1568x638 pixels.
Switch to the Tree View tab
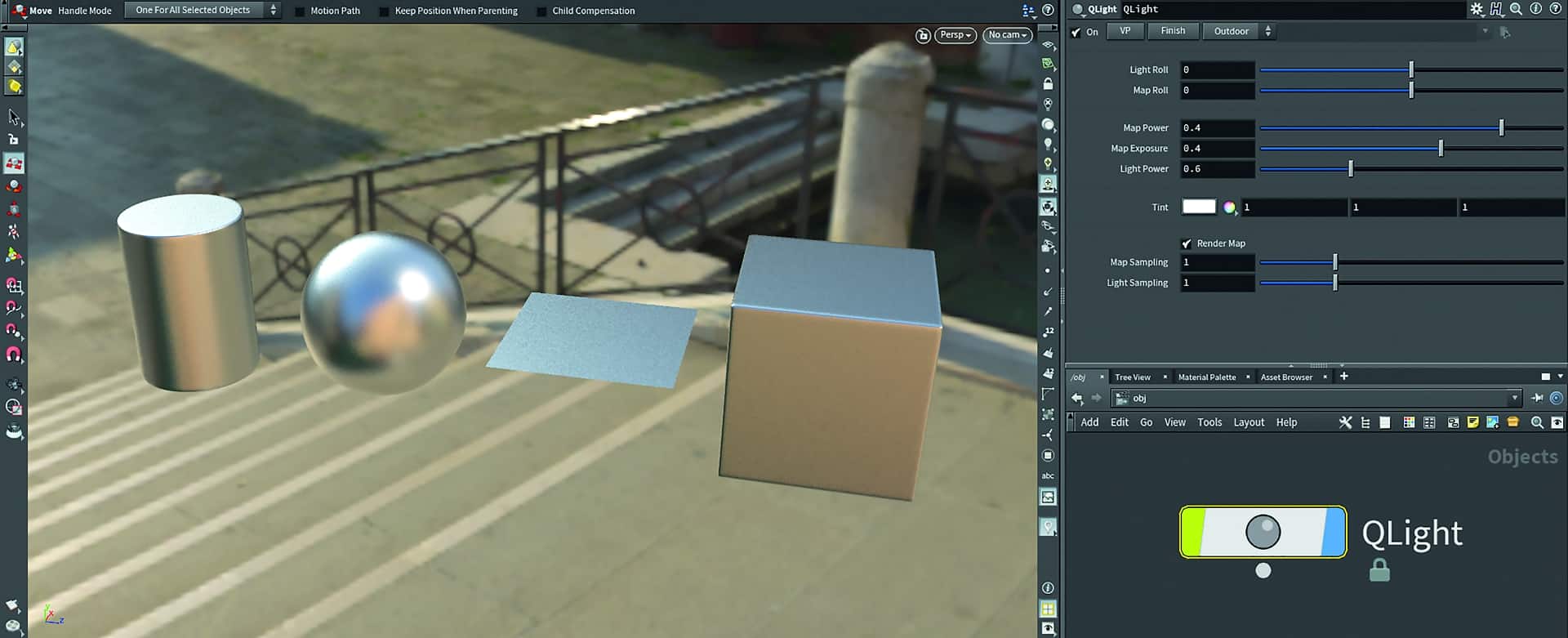[1133, 377]
